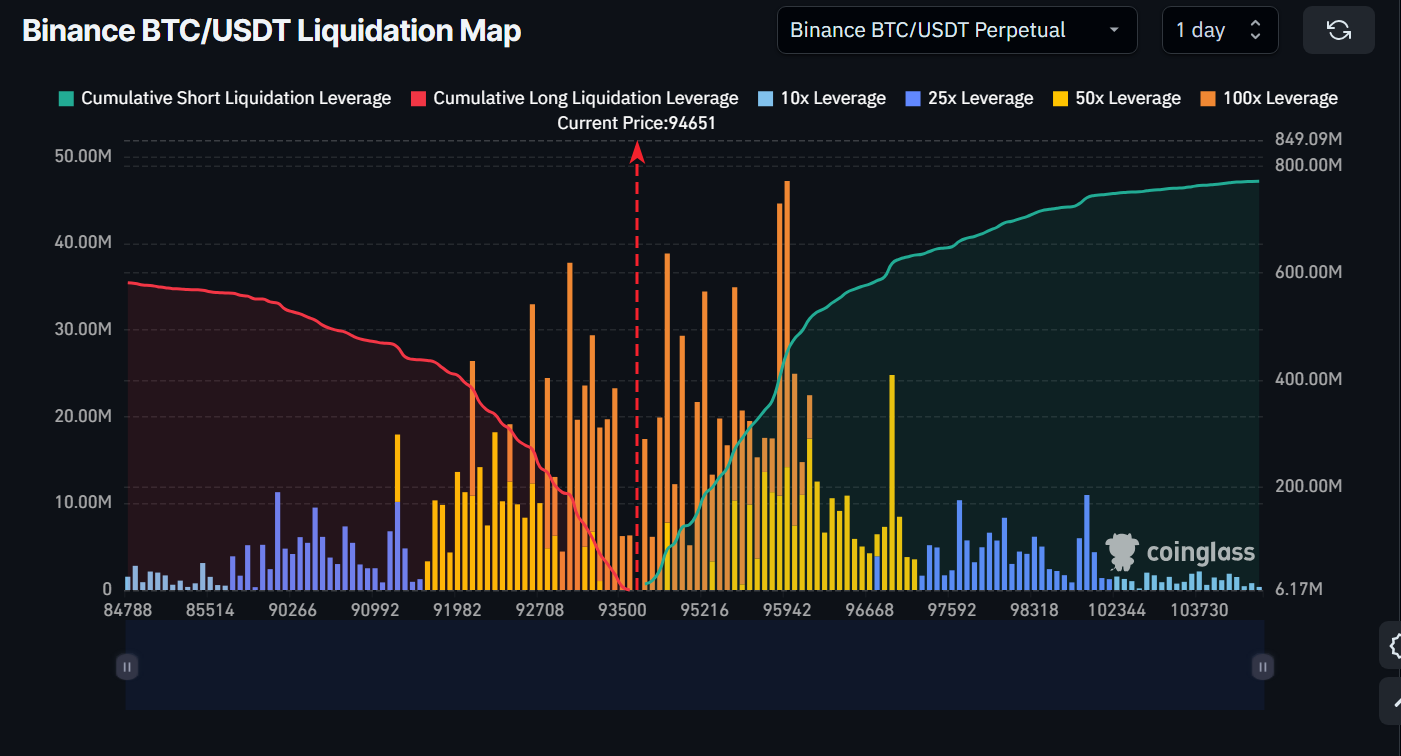Viewport: 1401px width, 756px height.
Task: Click the tall yellow bar near 96668
Action: pyautogui.click(x=891, y=482)
